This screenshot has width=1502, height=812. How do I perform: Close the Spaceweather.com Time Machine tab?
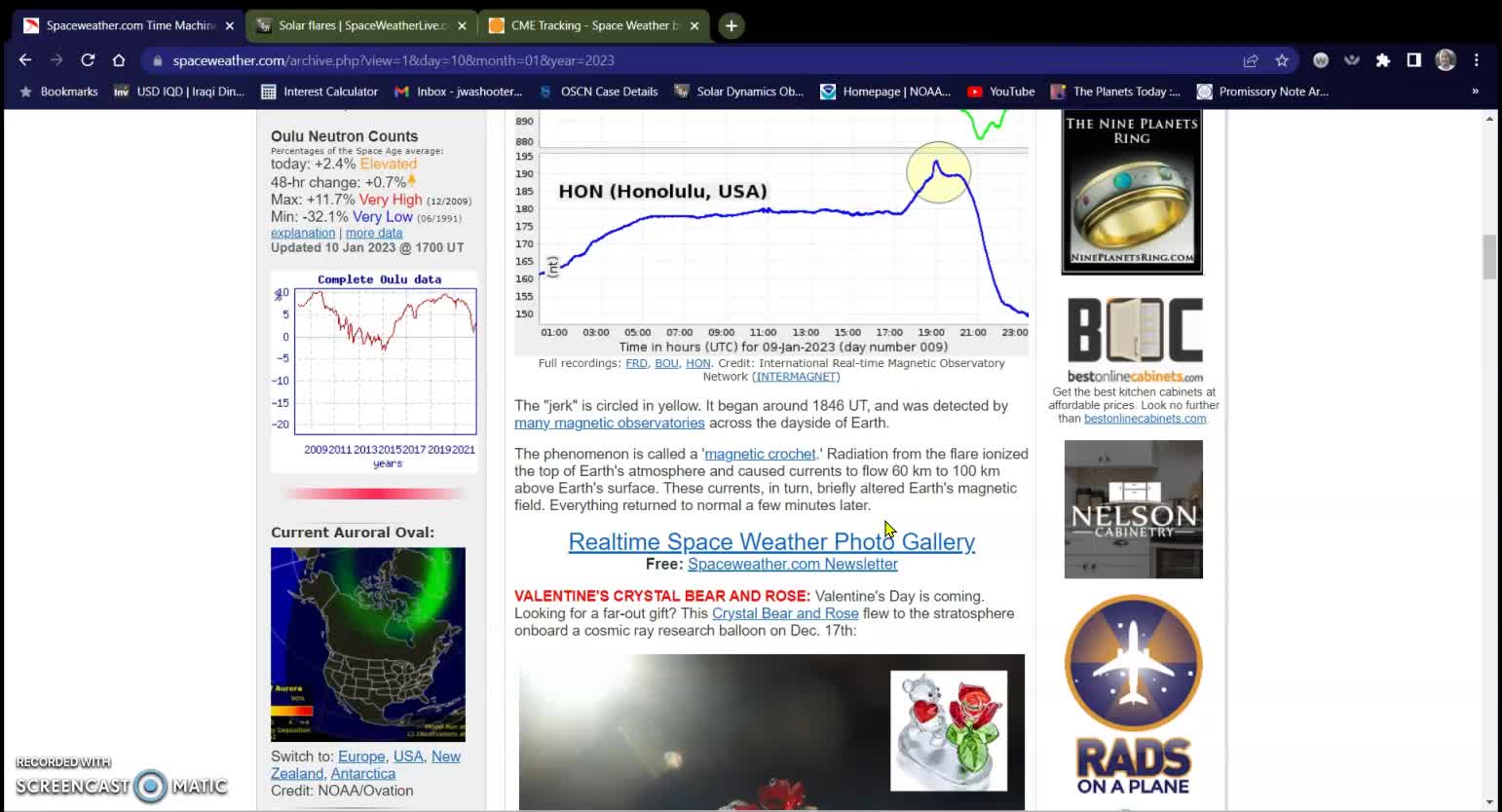[x=230, y=26]
